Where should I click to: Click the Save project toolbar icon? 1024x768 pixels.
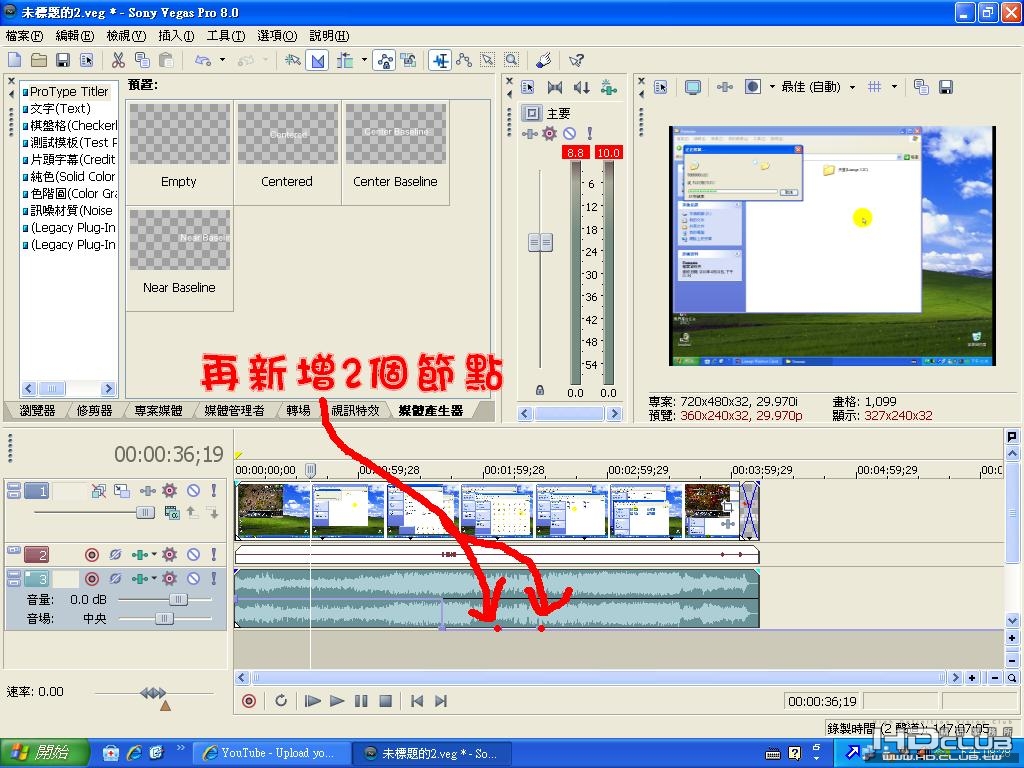[63, 61]
